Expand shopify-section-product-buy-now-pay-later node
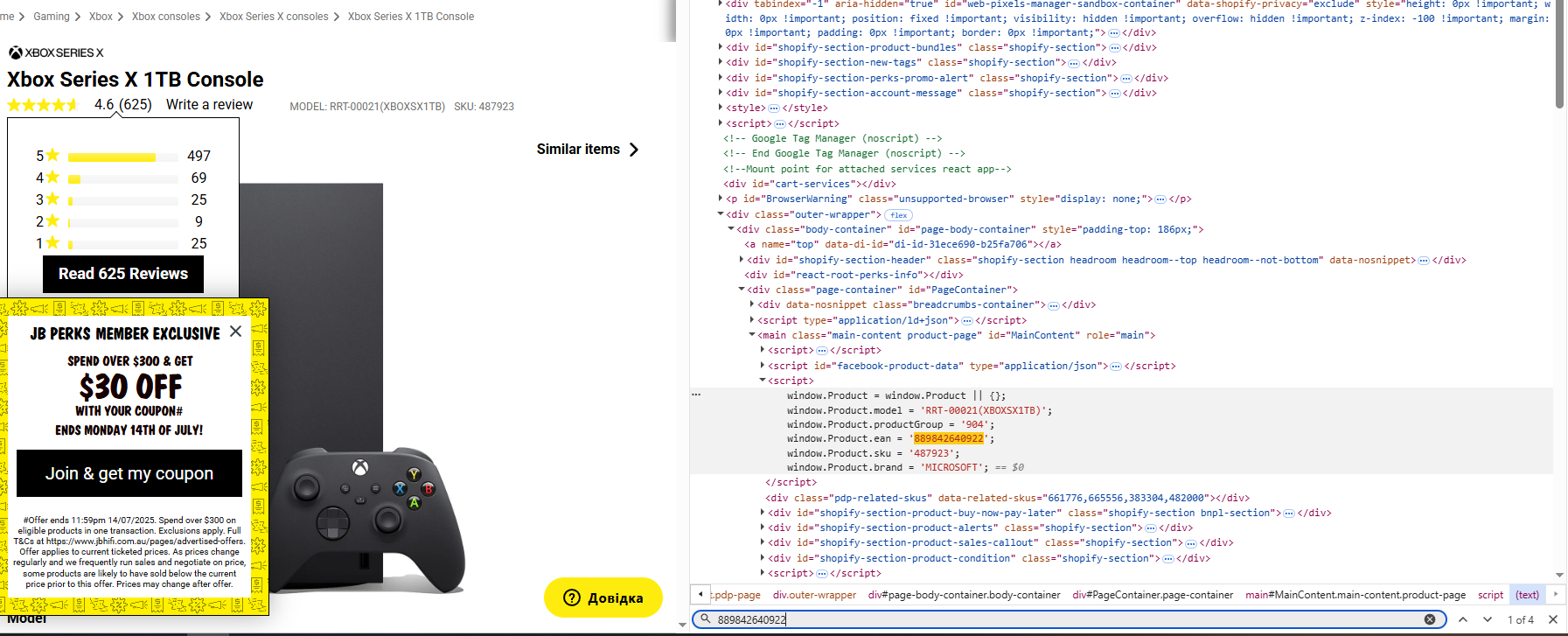Screen dimensions: 1568x636 tap(763, 513)
